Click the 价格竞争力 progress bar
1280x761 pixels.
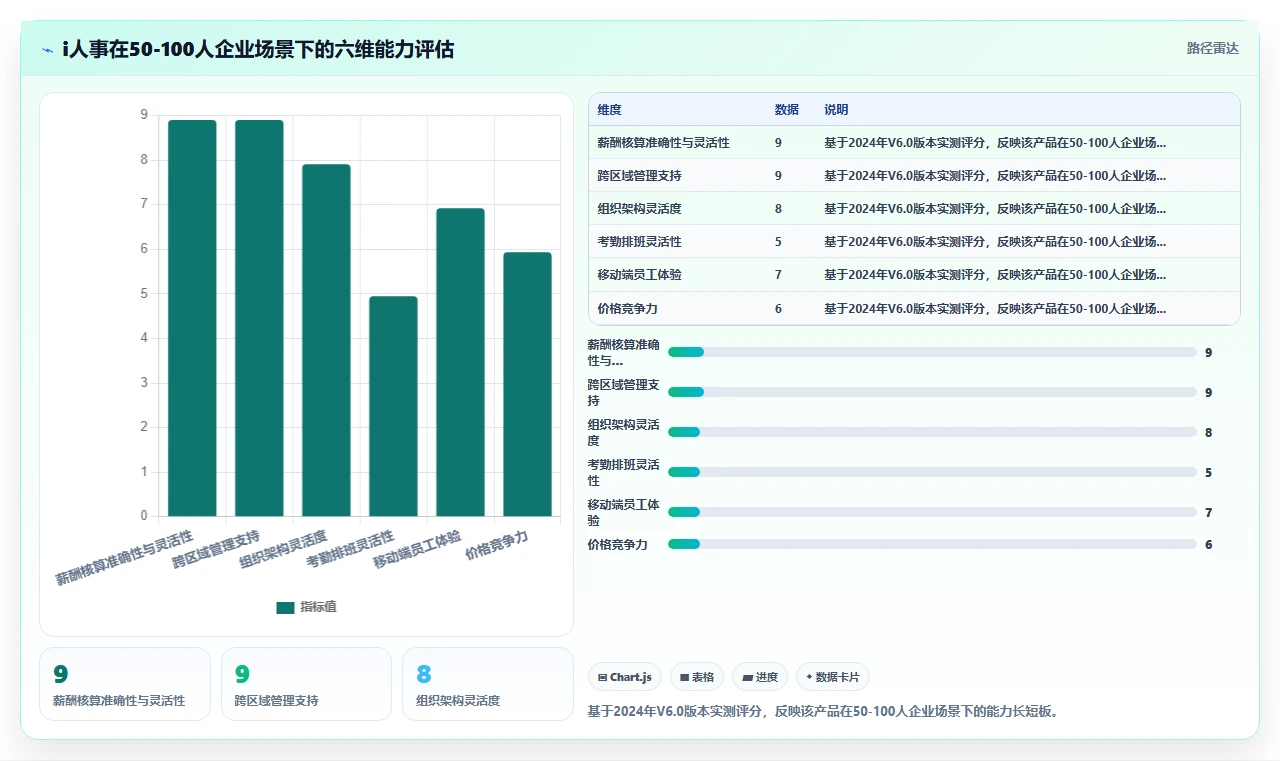[x=932, y=544]
